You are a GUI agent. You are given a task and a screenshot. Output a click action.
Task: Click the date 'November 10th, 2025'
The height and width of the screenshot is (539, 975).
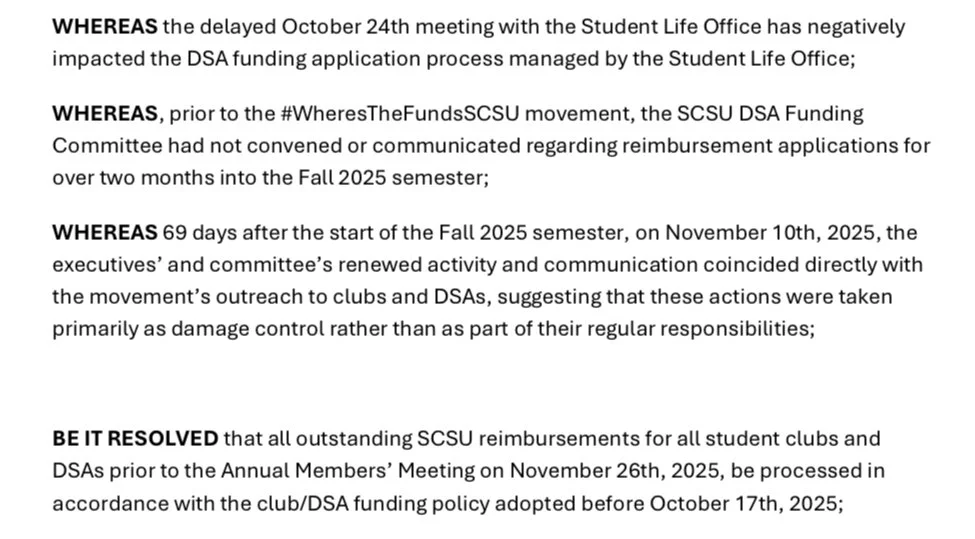(770, 233)
